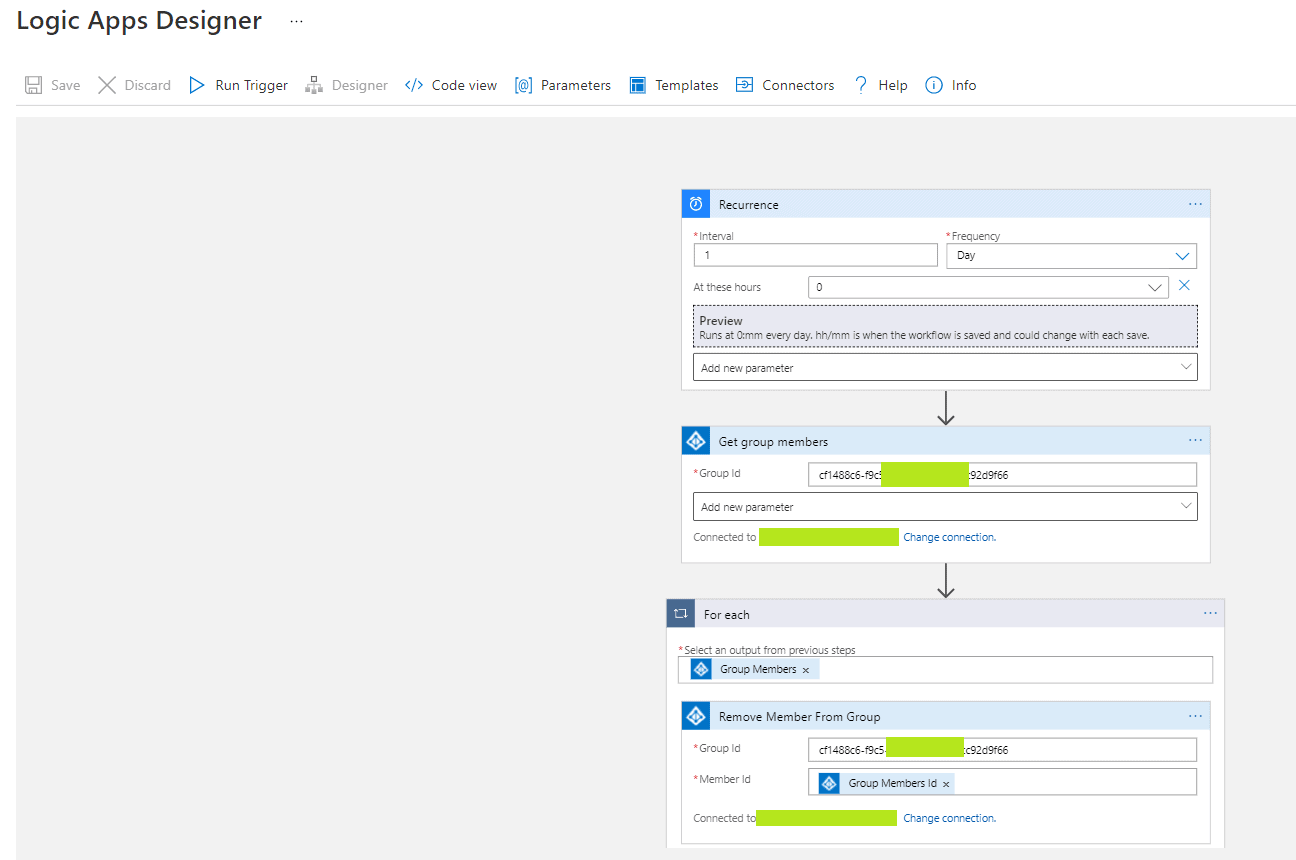Click the Recurrence clock icon

coord(696,204)
